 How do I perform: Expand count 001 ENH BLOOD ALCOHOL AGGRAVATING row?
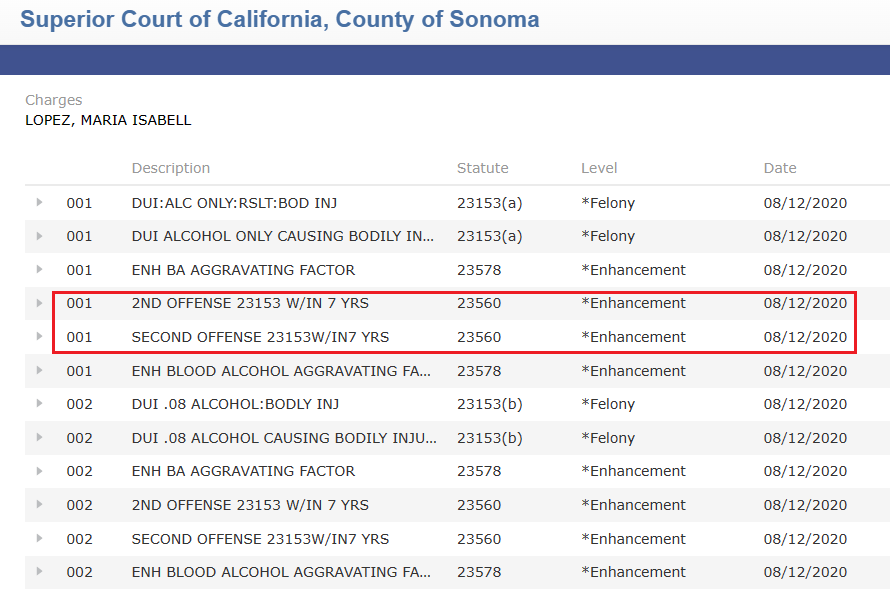tap(40, 371)
